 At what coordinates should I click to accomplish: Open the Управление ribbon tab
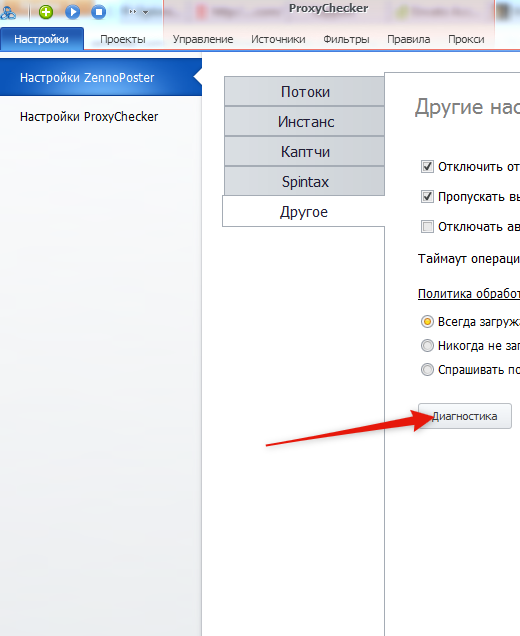click(x=203, y=39)
